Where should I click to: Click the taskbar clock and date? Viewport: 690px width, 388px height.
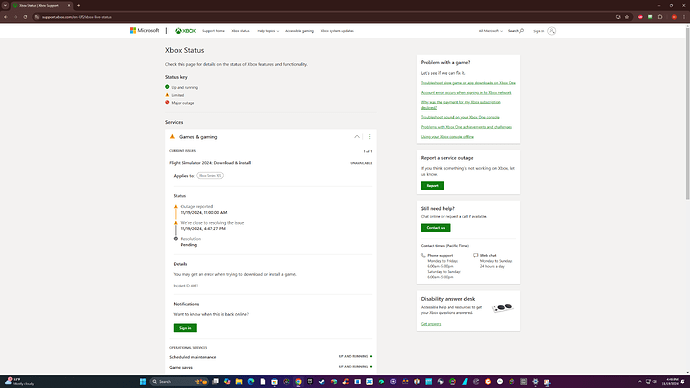pos(672,381)
